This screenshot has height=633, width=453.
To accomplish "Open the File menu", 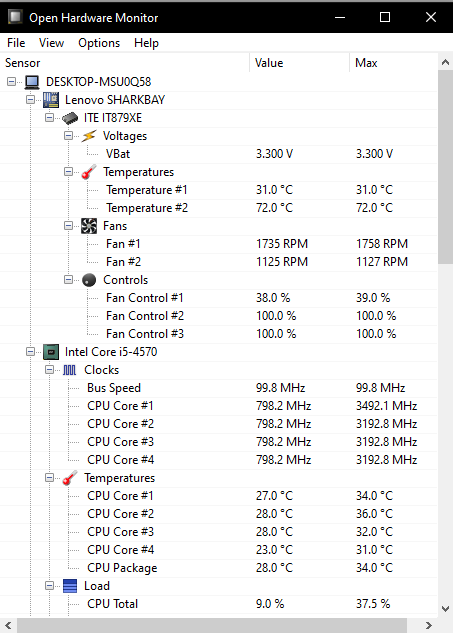I will click(16, 43).
